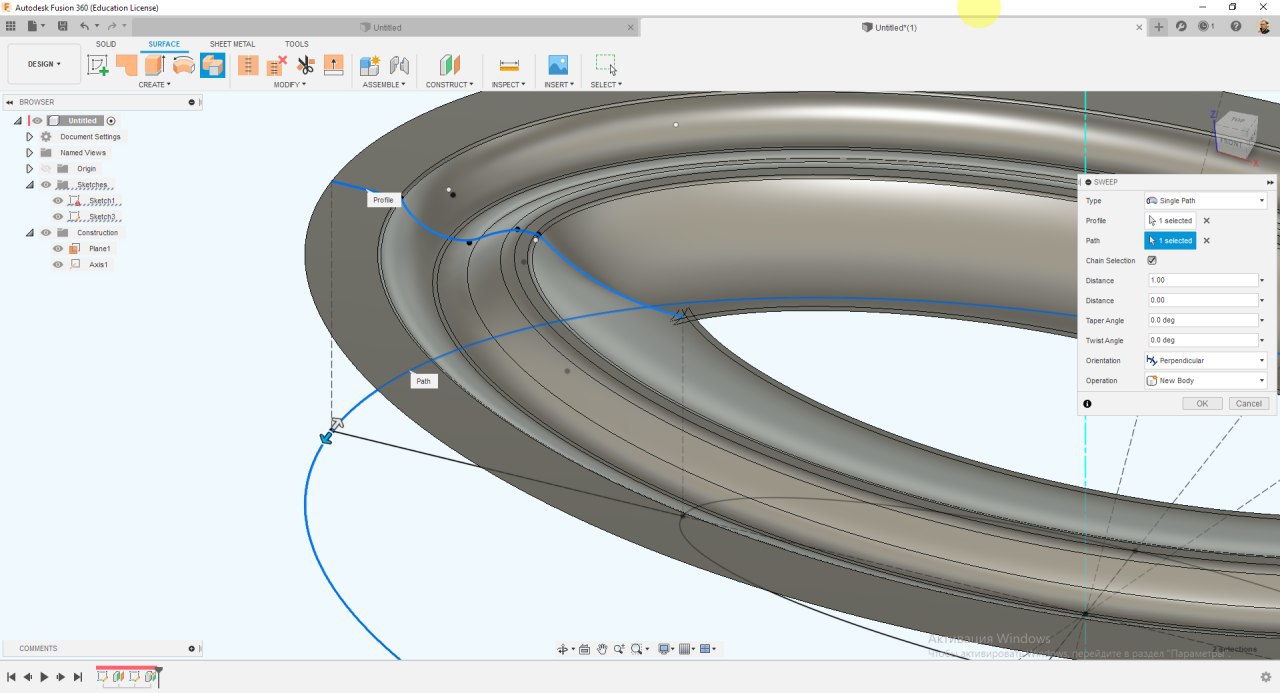This screenshot has width=1280, height=693.
Task: Select the Create Sketch tool
Action: (x=98, y=65)
